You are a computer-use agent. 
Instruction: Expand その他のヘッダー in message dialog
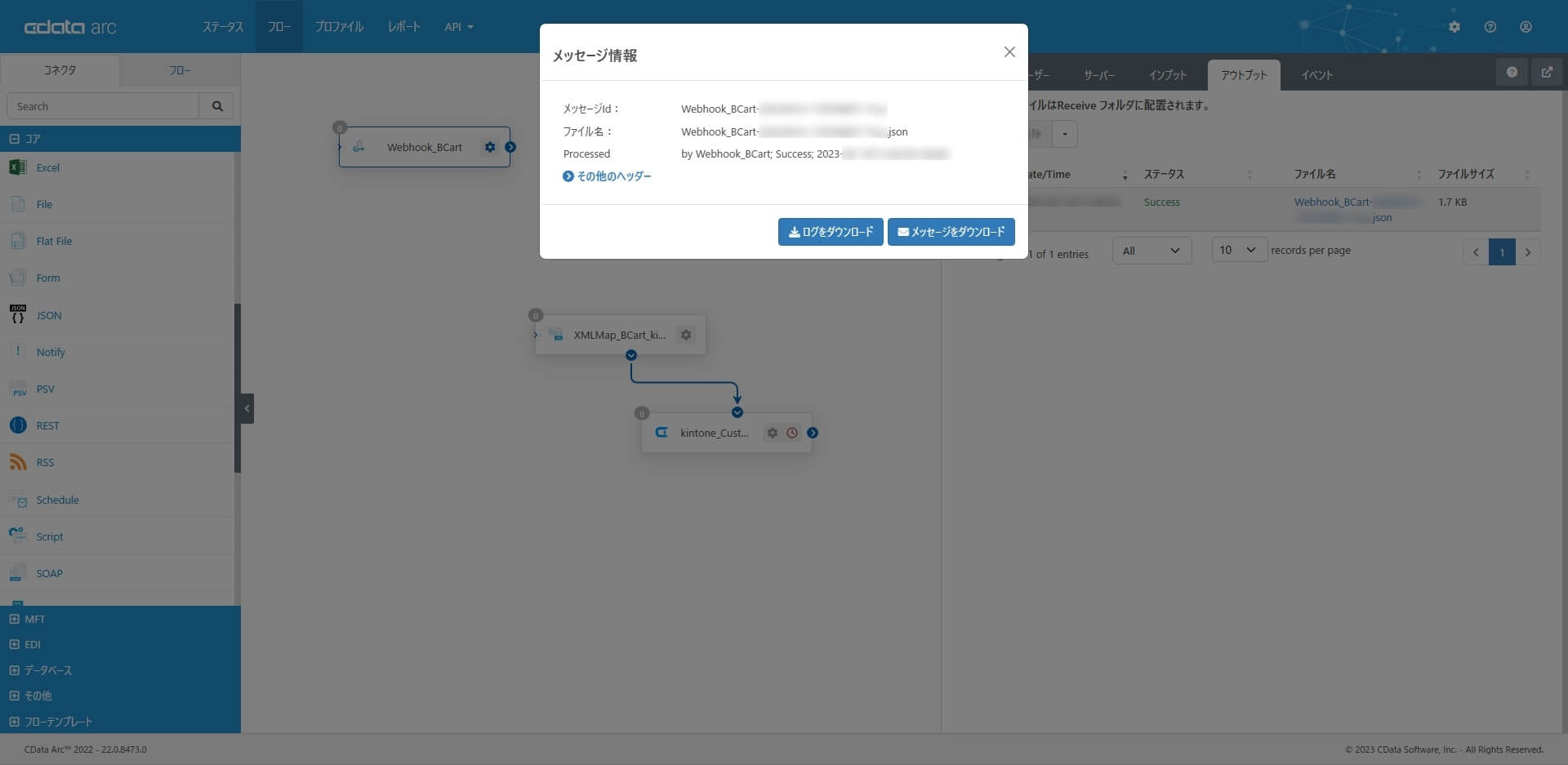pyautogui.click(x=607, y=176)
